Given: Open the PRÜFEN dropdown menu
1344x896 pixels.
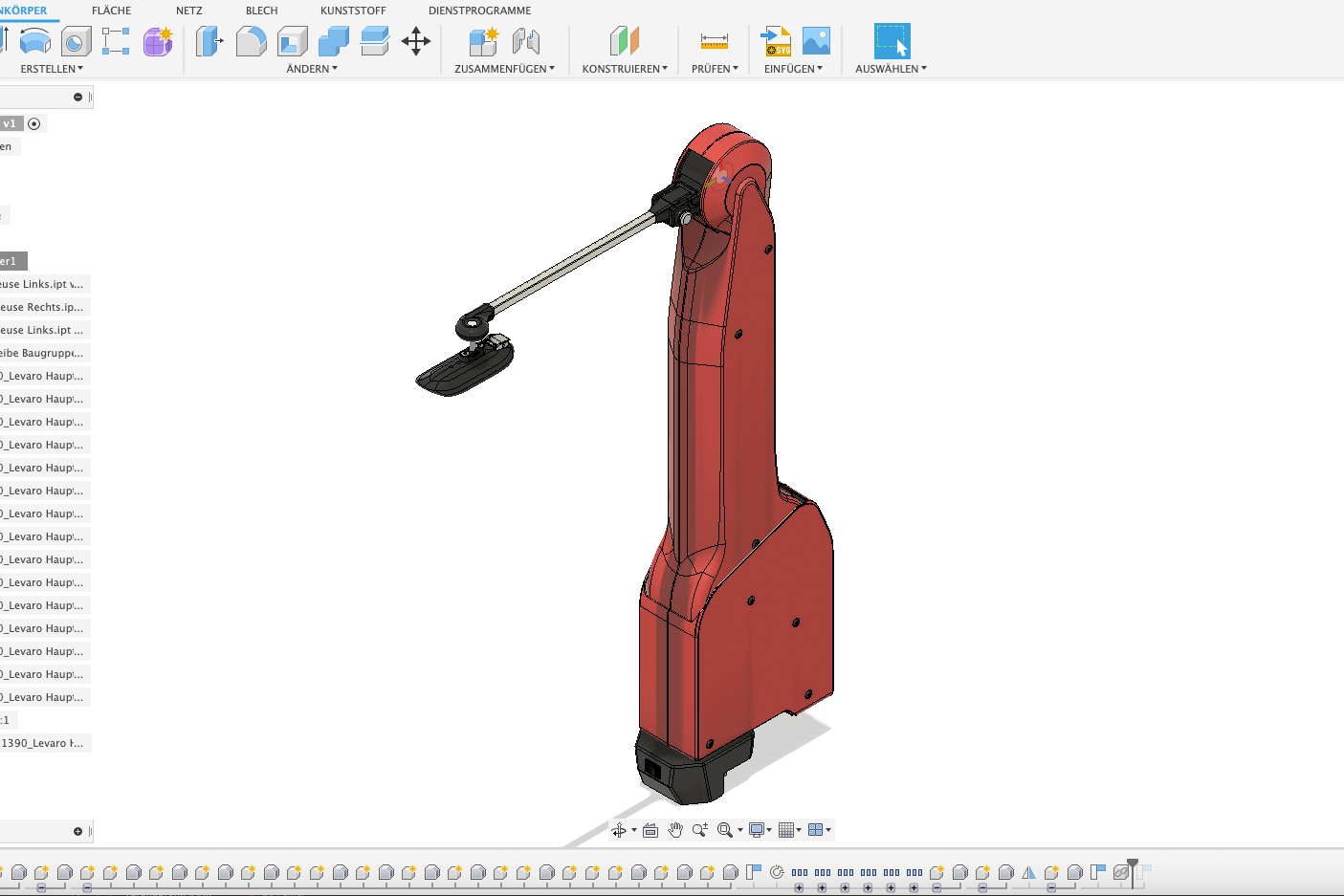Looking at the screenshot, I should click(x=715, y=69).
